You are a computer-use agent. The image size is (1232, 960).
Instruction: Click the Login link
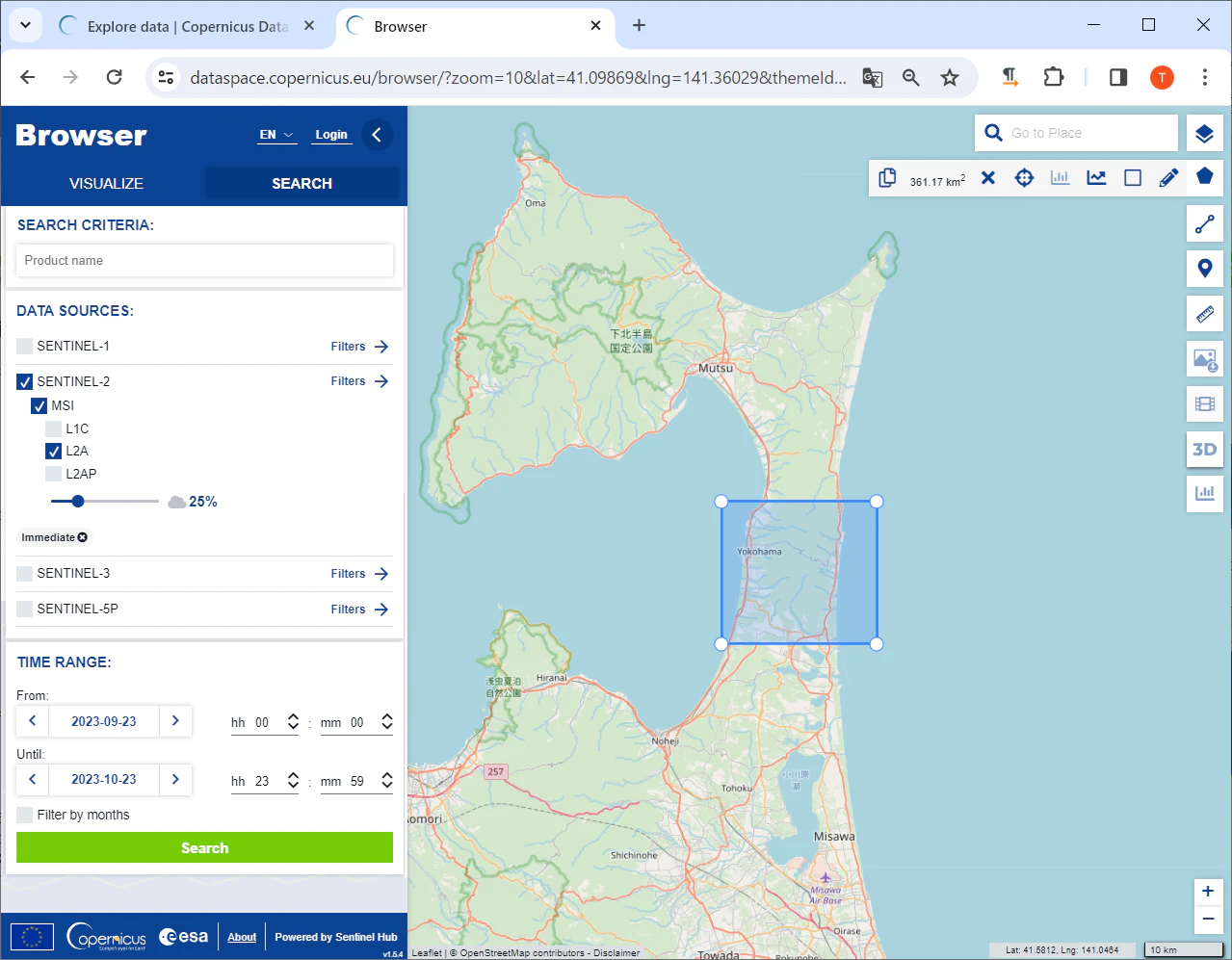331,135
